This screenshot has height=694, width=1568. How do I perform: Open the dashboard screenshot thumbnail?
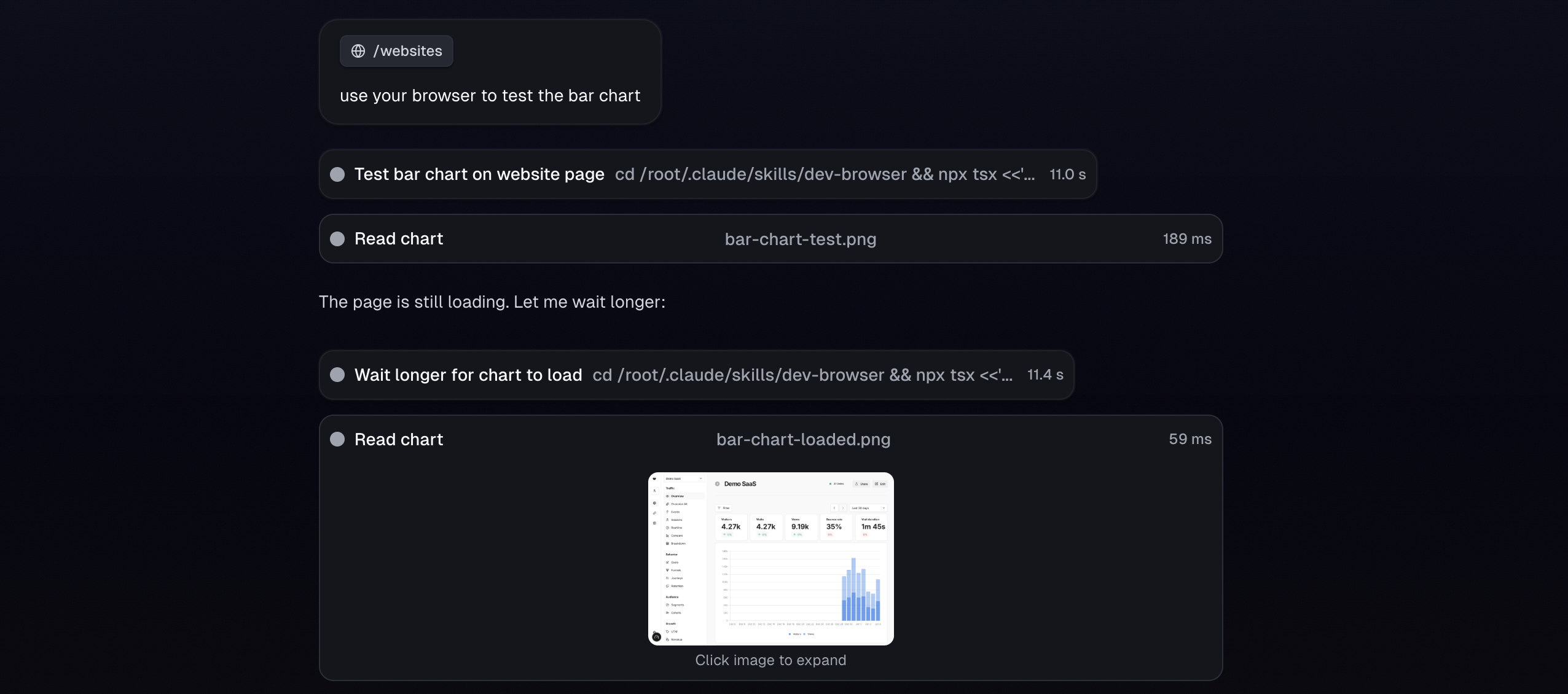click(770, 558)
